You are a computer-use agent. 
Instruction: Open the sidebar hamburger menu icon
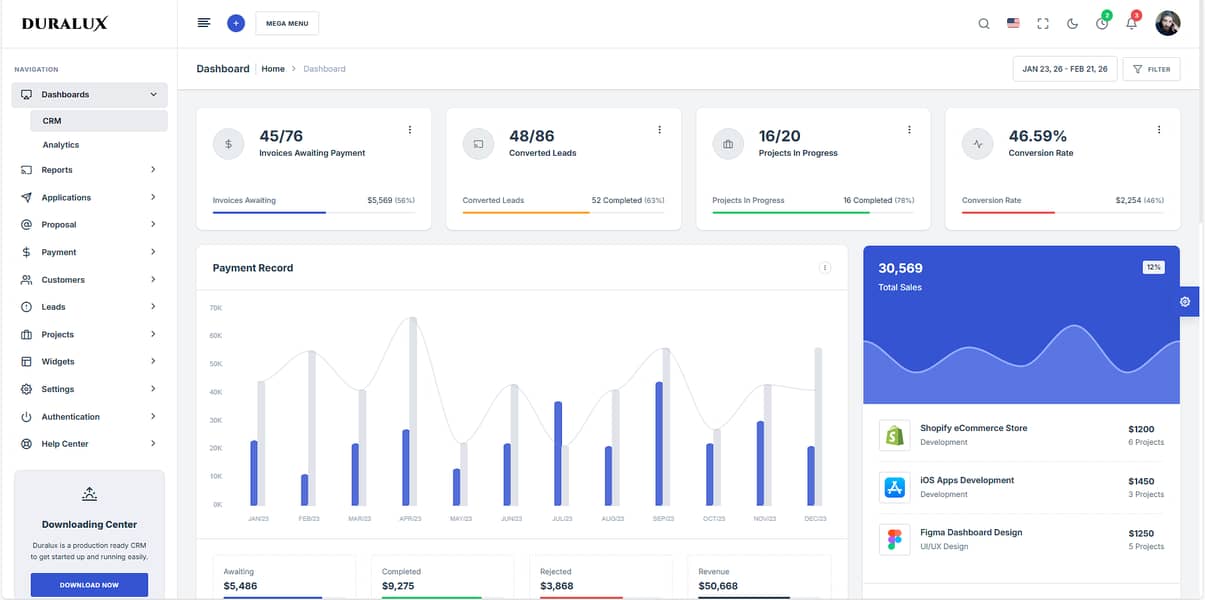click(x=203, y=22)
